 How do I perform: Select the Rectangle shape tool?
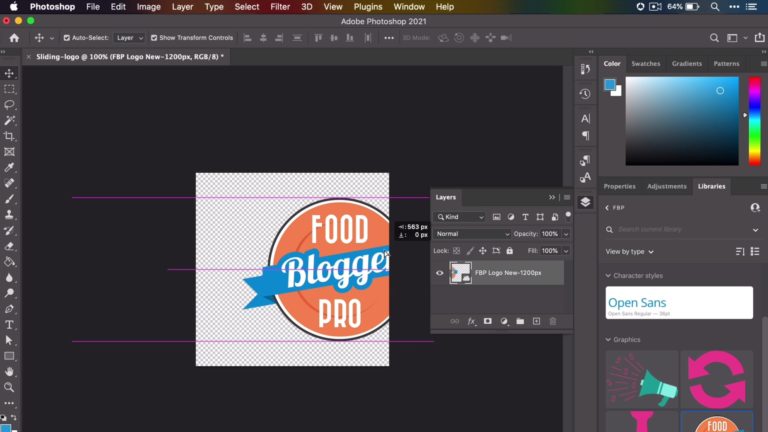click(9, 356)
